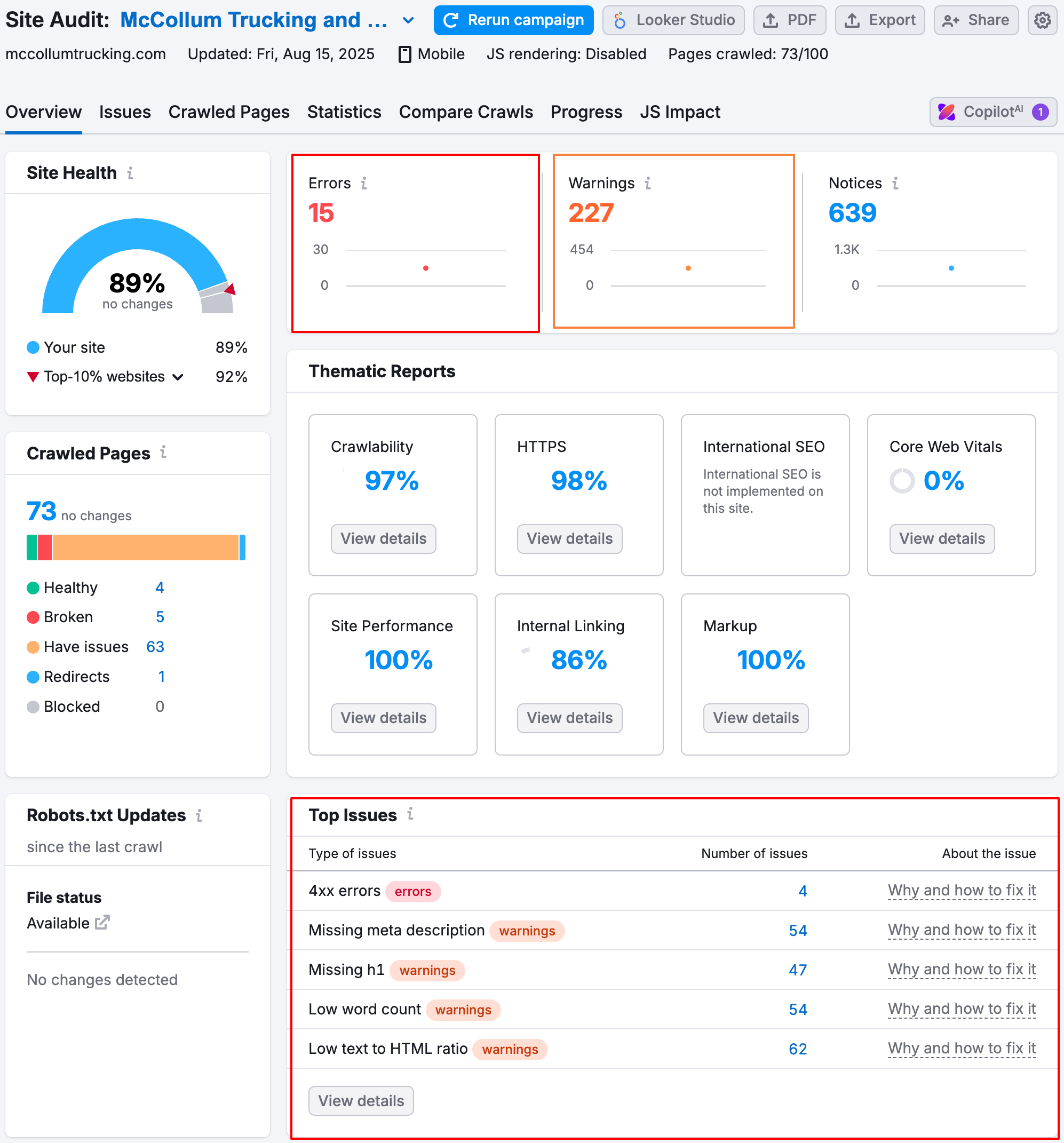The image size is (1064, 1143).
Task: Open fix info for Missing meta description
Action: click(962, 930)
